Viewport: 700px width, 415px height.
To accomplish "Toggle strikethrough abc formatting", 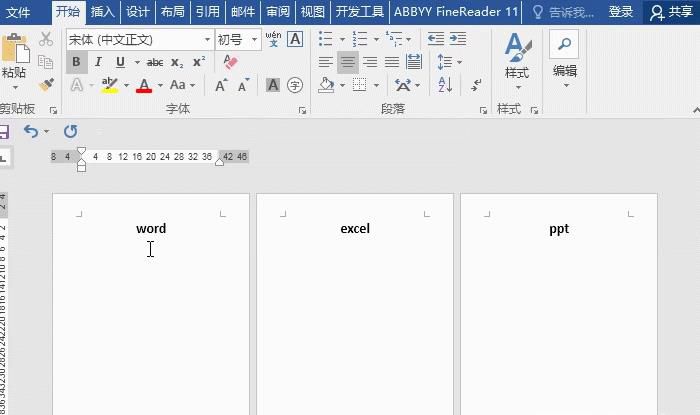I will coord(155,62).
